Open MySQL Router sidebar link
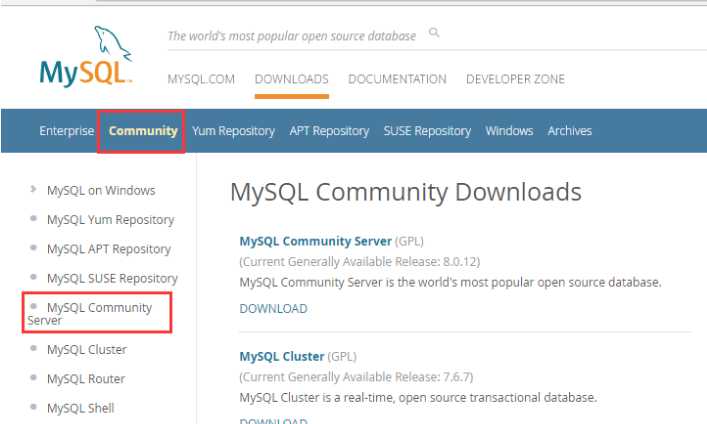This screenshot has width=707, height=424. (86, 379)
